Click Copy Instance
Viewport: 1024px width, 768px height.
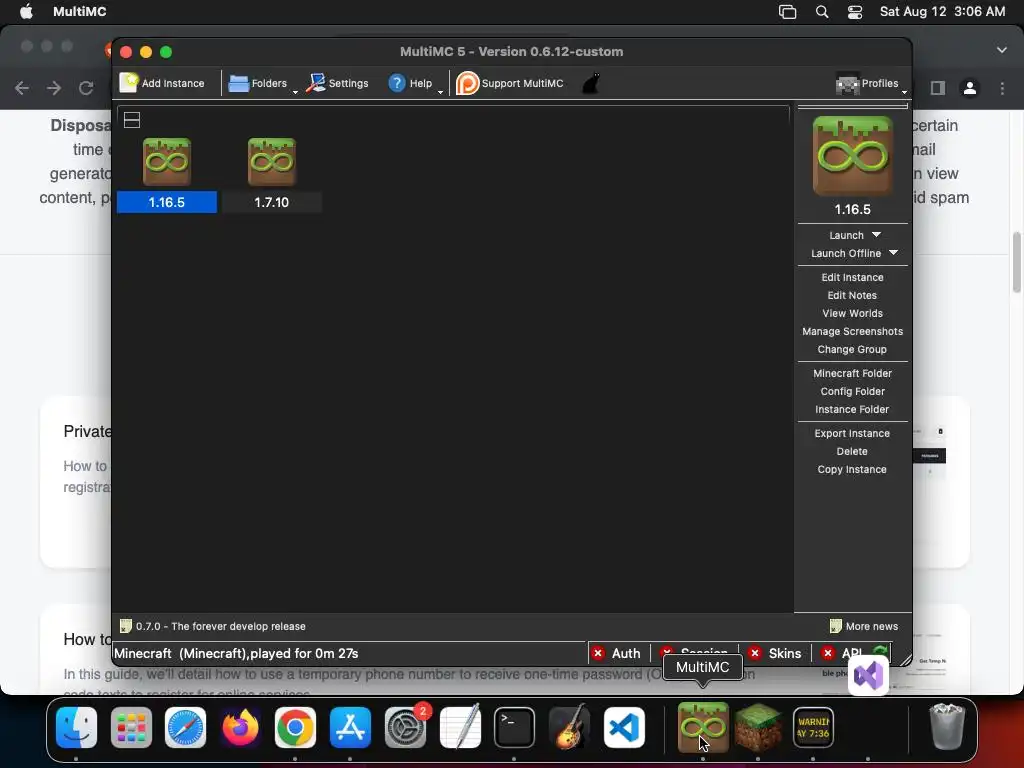[x=852, y=470]
